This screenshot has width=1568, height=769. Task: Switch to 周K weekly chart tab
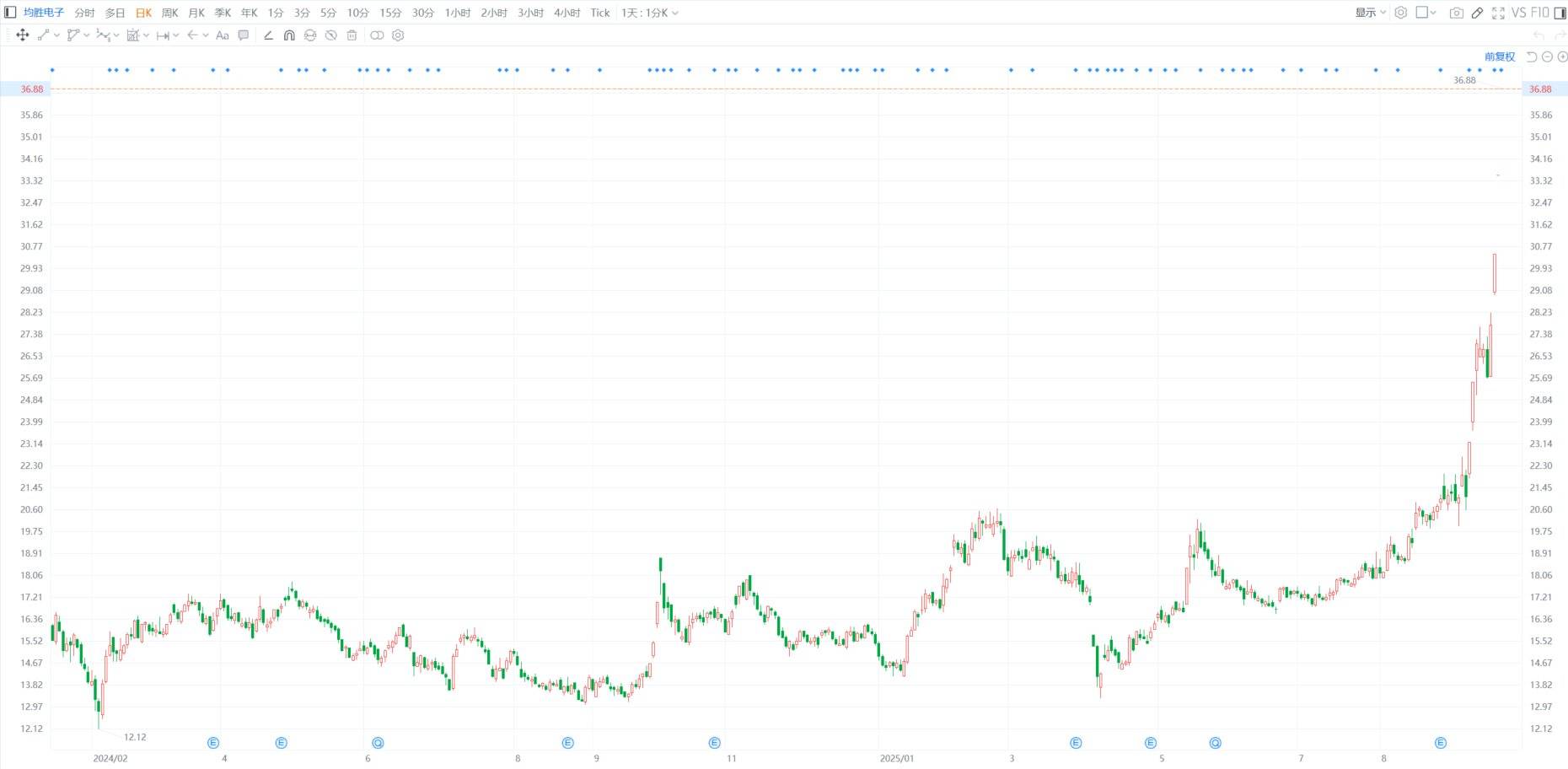(x=169, y=13)
